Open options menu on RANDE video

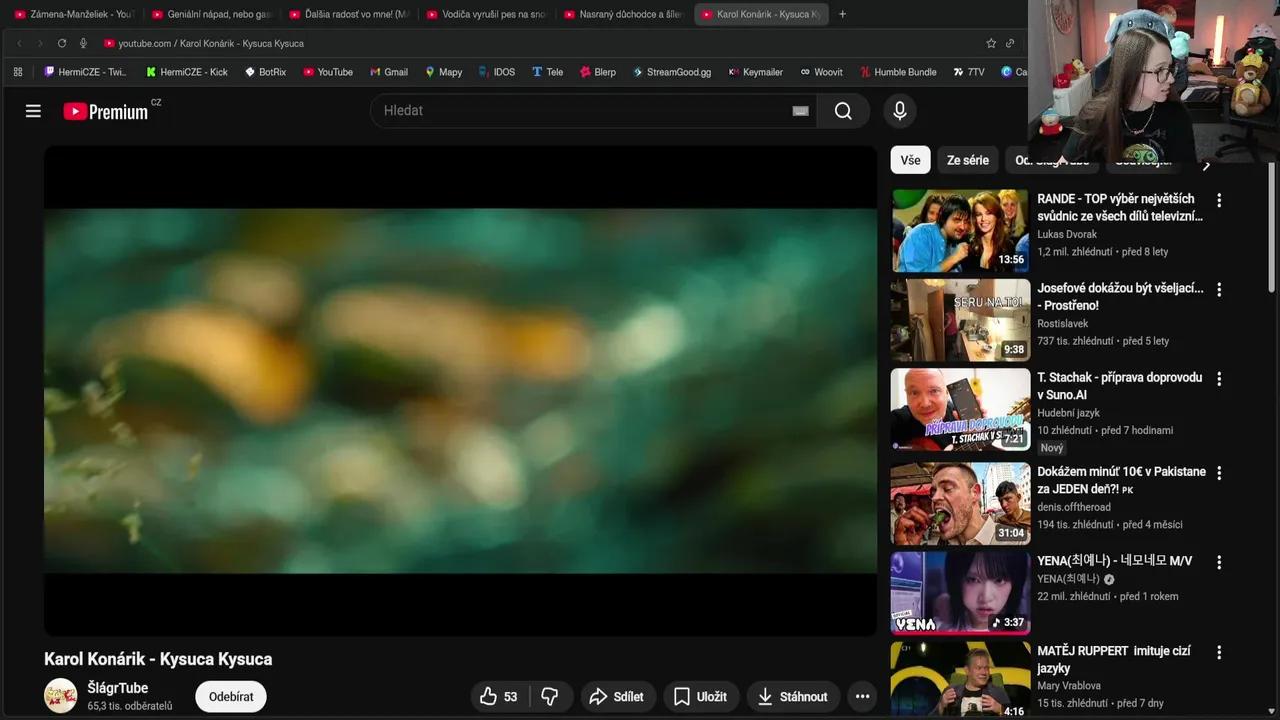(x=1218, y=200)
